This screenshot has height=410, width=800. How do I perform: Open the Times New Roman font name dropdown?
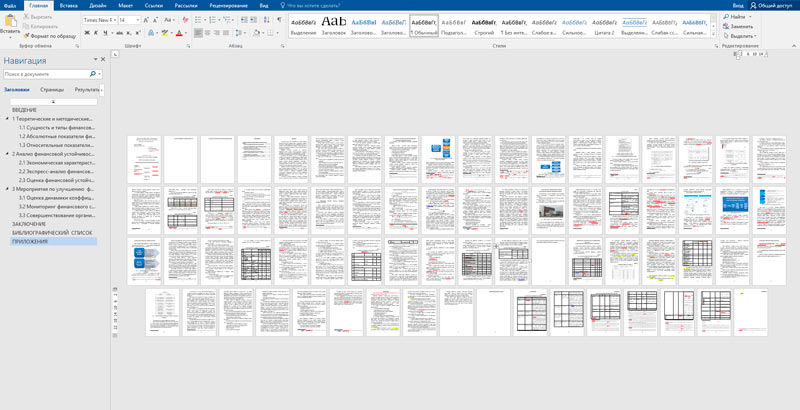(115, 20)
